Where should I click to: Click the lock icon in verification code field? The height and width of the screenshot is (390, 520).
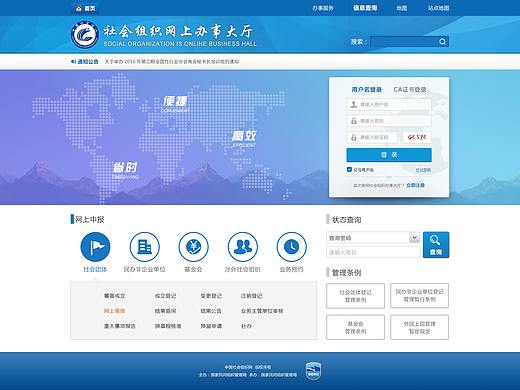(x=354, y=137)
